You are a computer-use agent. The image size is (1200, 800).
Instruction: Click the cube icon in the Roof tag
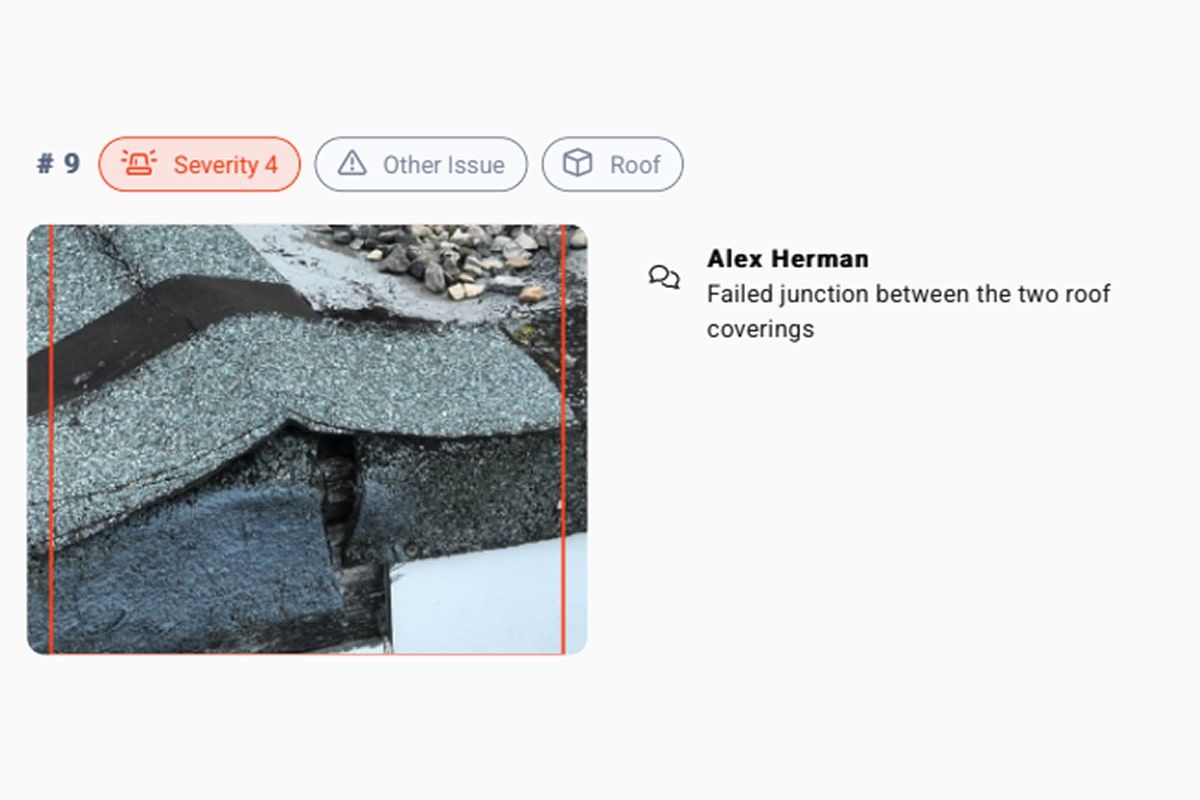point(577,163)
